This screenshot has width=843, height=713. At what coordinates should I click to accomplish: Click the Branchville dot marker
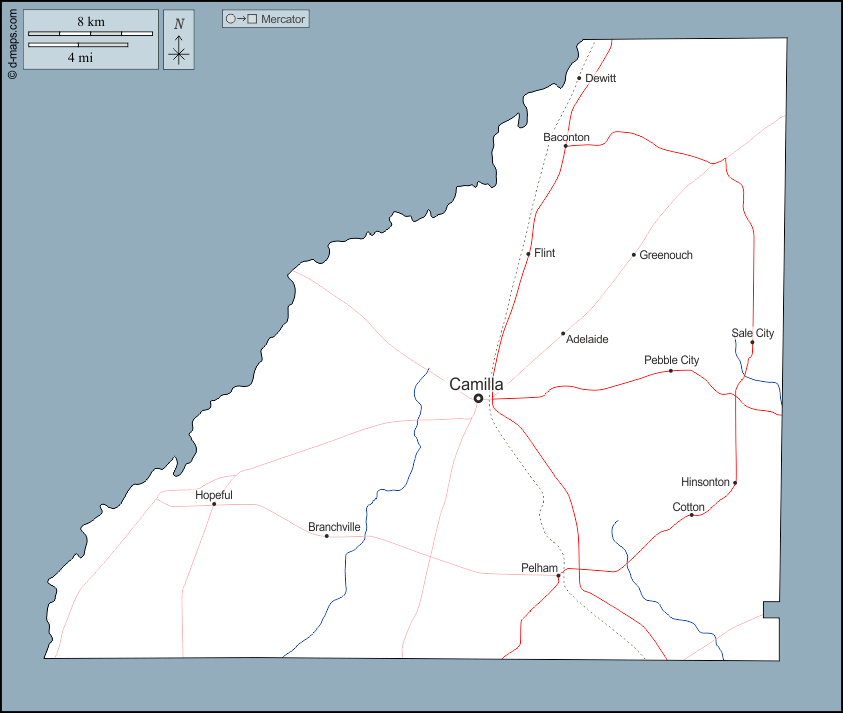coord(326,536)
